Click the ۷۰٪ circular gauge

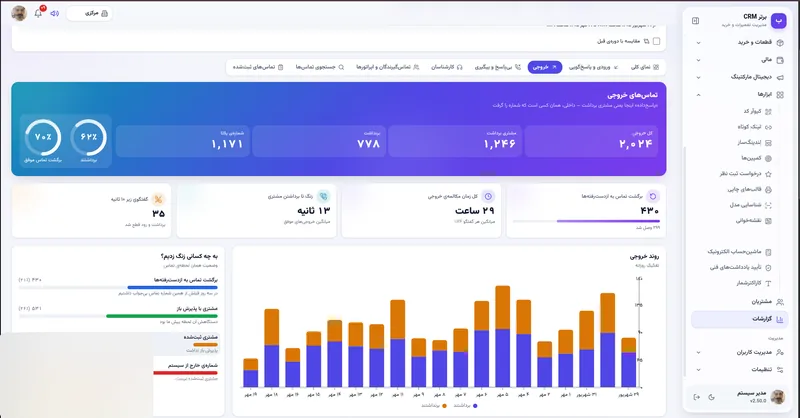(x=43, y=137)
